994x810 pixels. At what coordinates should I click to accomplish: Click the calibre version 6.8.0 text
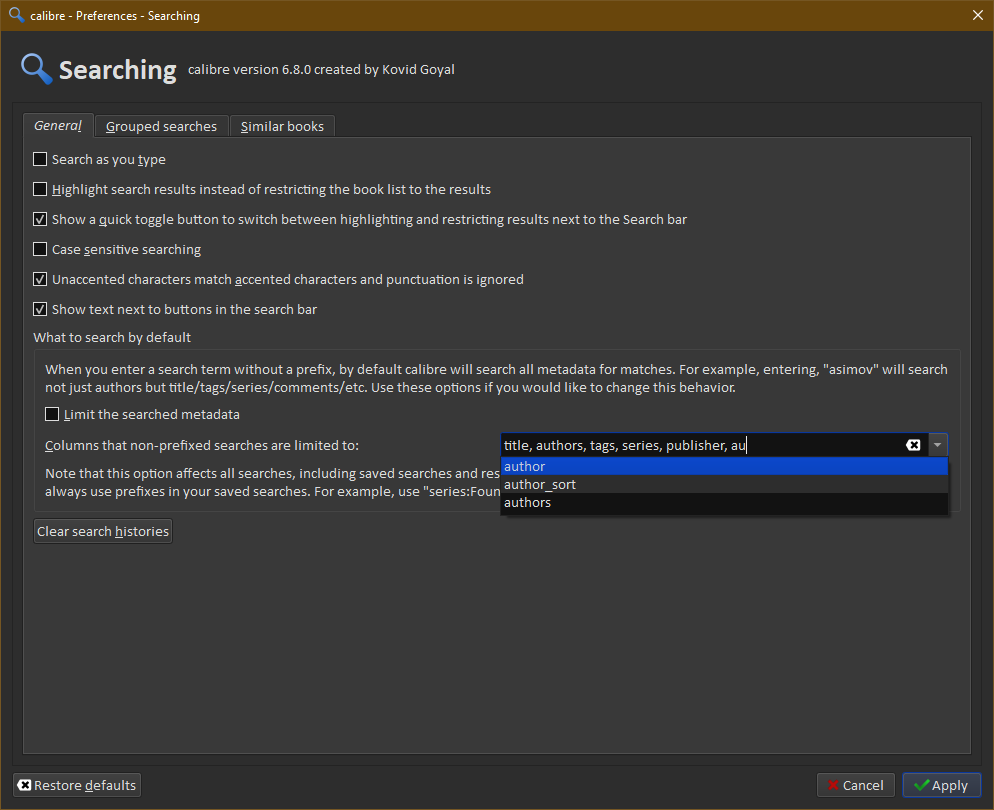pos(321,69)
